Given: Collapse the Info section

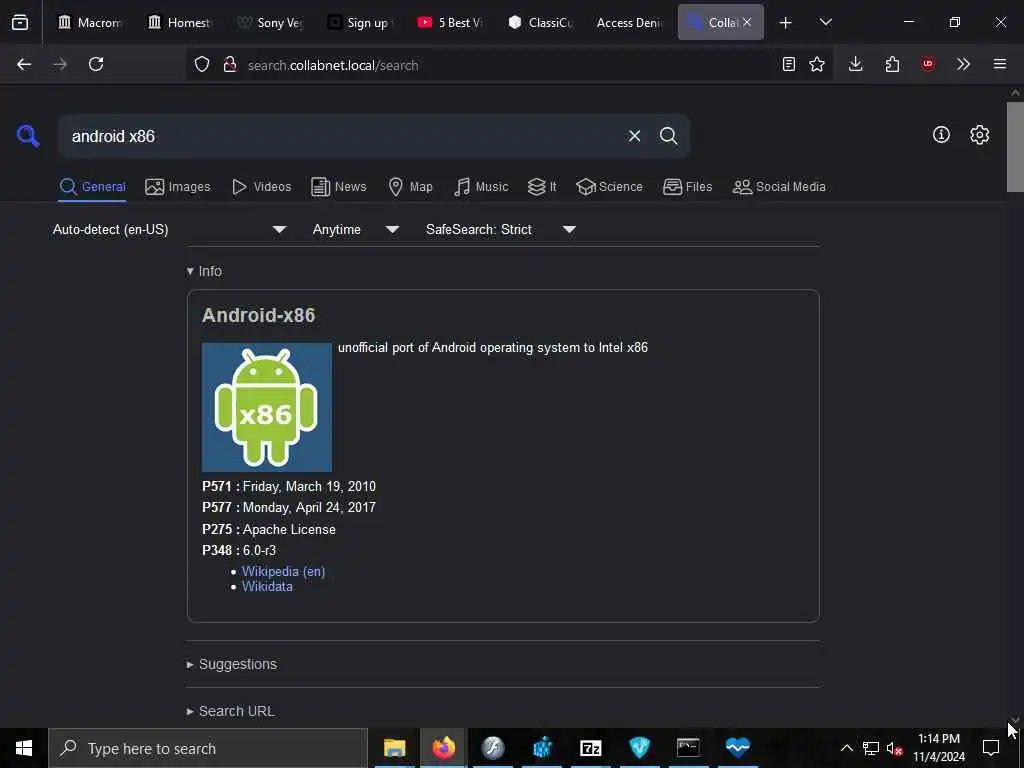Looking at the screenshot, I should click(204, 271).
